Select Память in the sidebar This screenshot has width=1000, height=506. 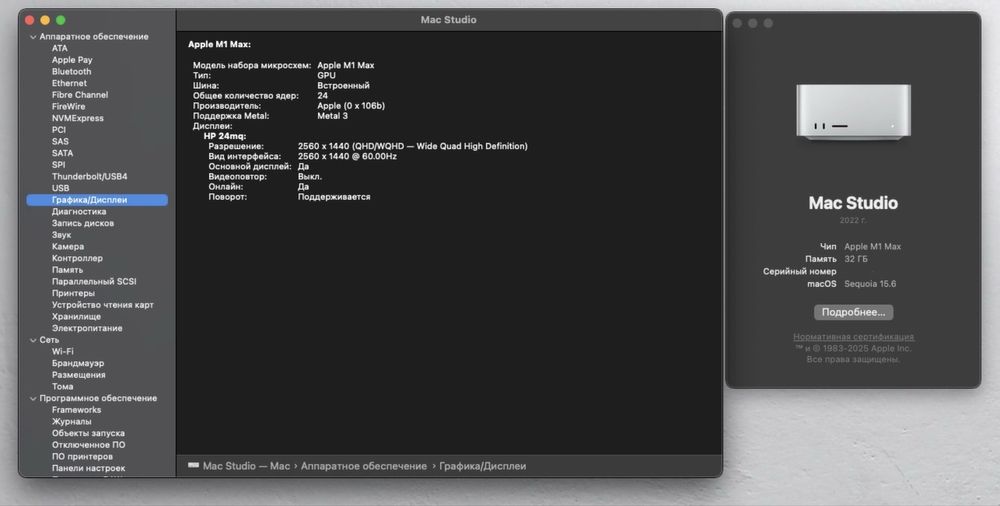(x=67, y=270)
